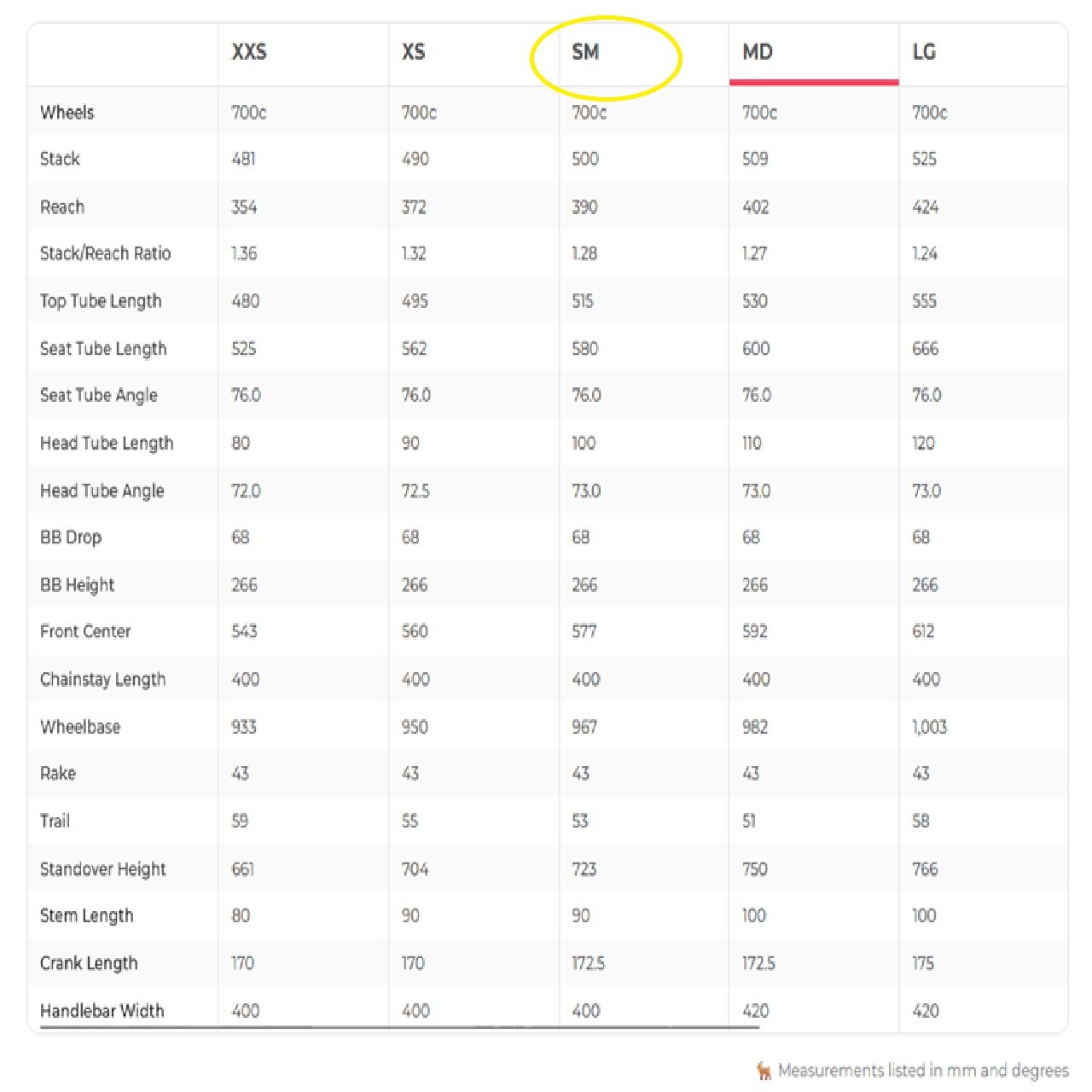Click the small animal icon beside measurements note
Viewport: 1092px width, 1092px height.
pyautogui.click(x=764, y=1071)
